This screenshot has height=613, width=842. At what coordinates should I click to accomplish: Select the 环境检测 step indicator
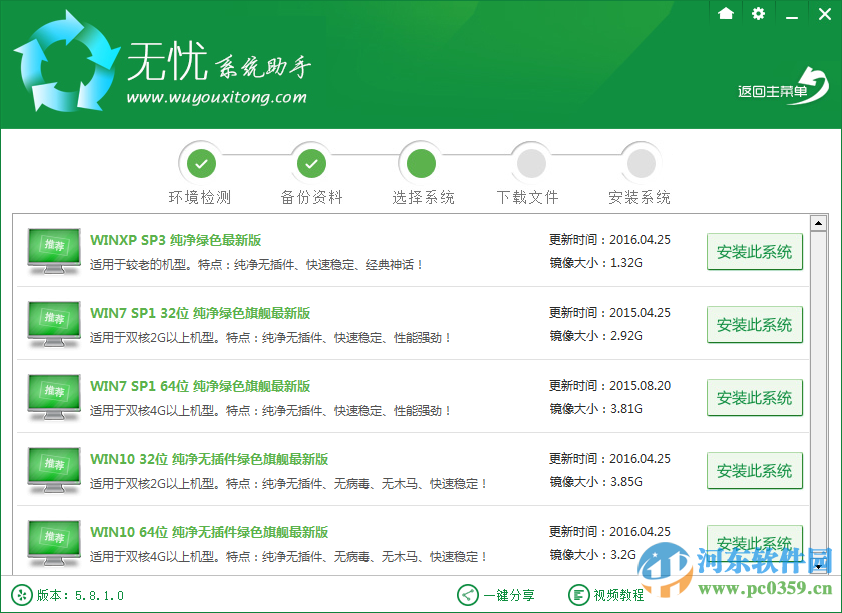click(x=200, y=162)
